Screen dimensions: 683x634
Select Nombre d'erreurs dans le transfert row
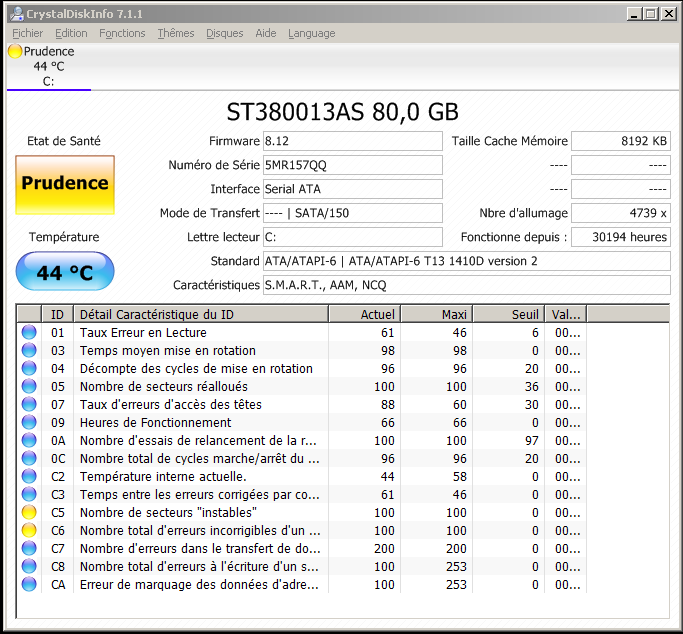pos(301,548)
